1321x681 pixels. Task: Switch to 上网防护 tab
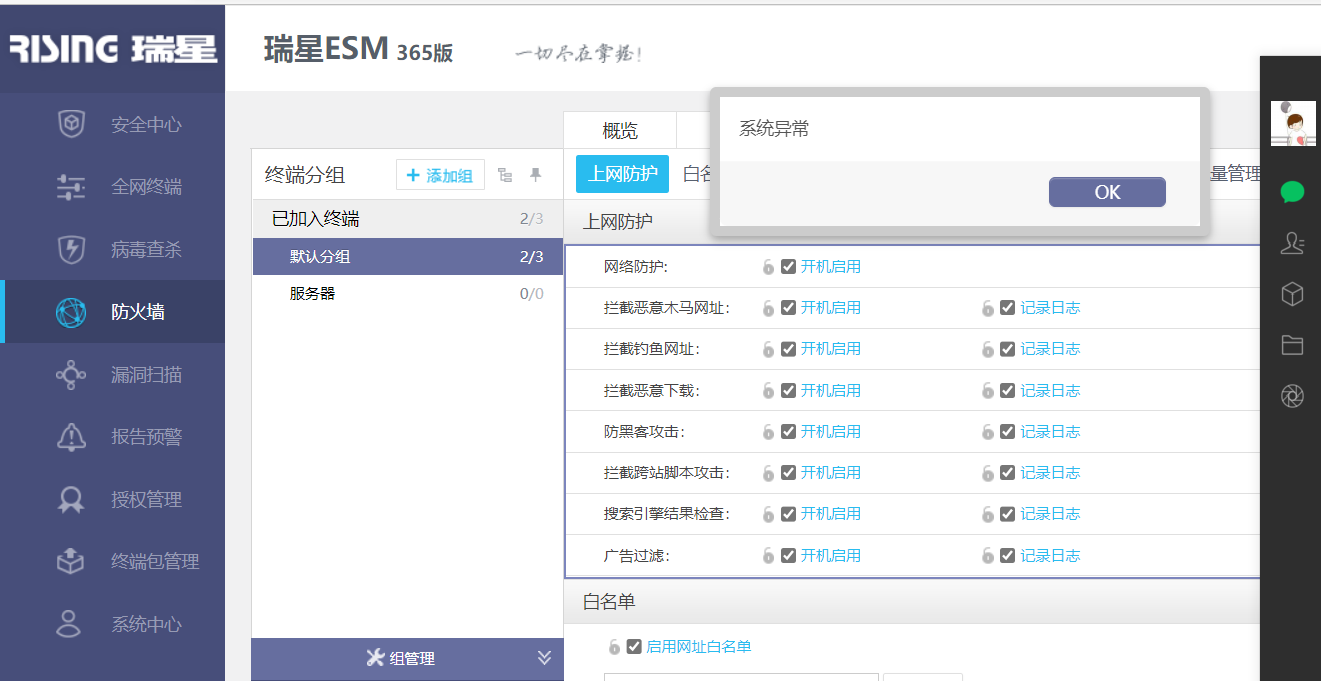click(x=622, y=174)
